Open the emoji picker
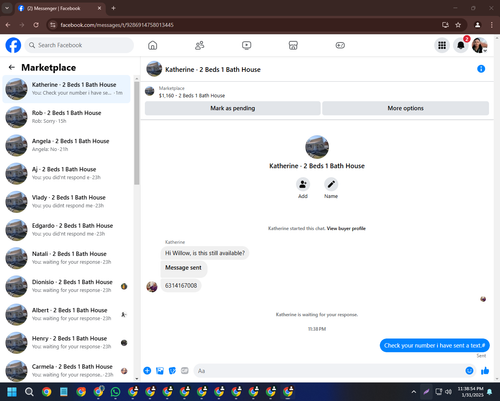Viewport: 500px width, 401px height. [x=469, y=371]
